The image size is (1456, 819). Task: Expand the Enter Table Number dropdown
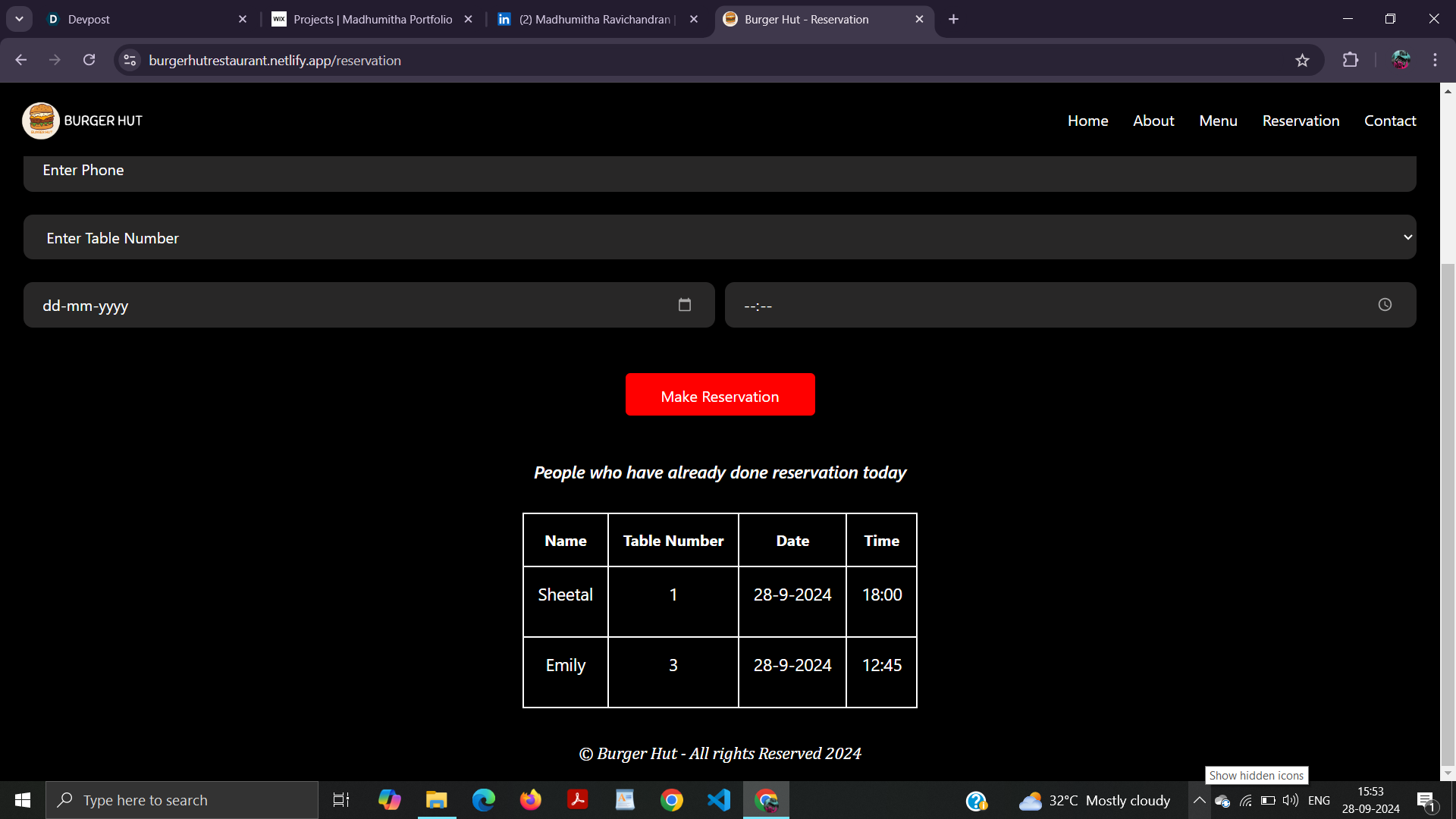coord(719,237)
